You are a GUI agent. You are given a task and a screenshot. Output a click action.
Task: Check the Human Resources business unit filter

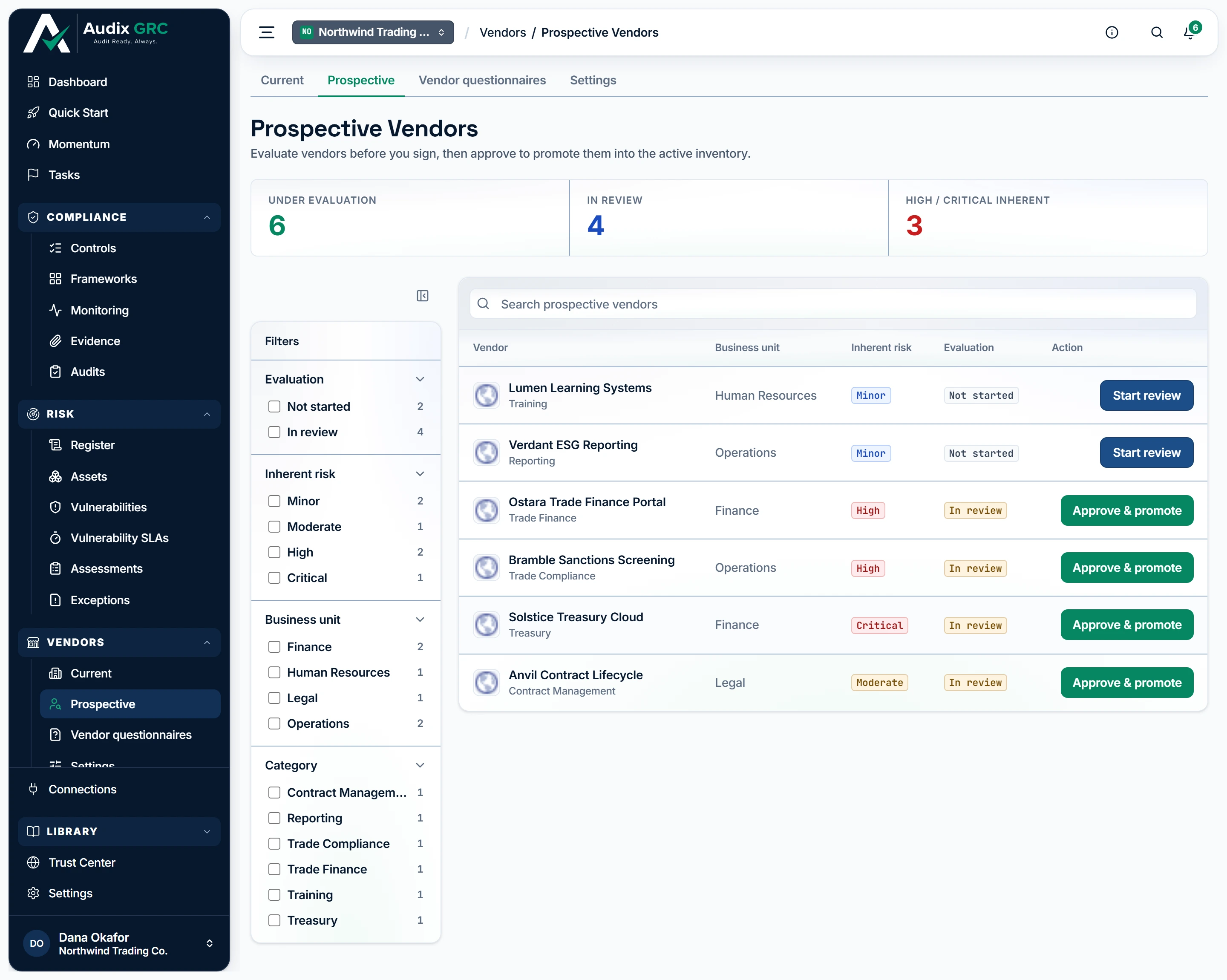click(x=274, y=672)
